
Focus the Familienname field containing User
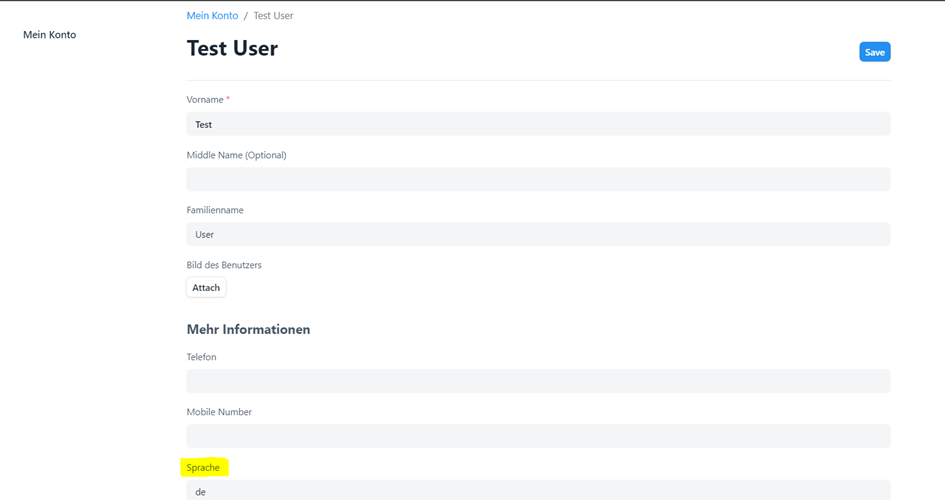tap(538, 234)
